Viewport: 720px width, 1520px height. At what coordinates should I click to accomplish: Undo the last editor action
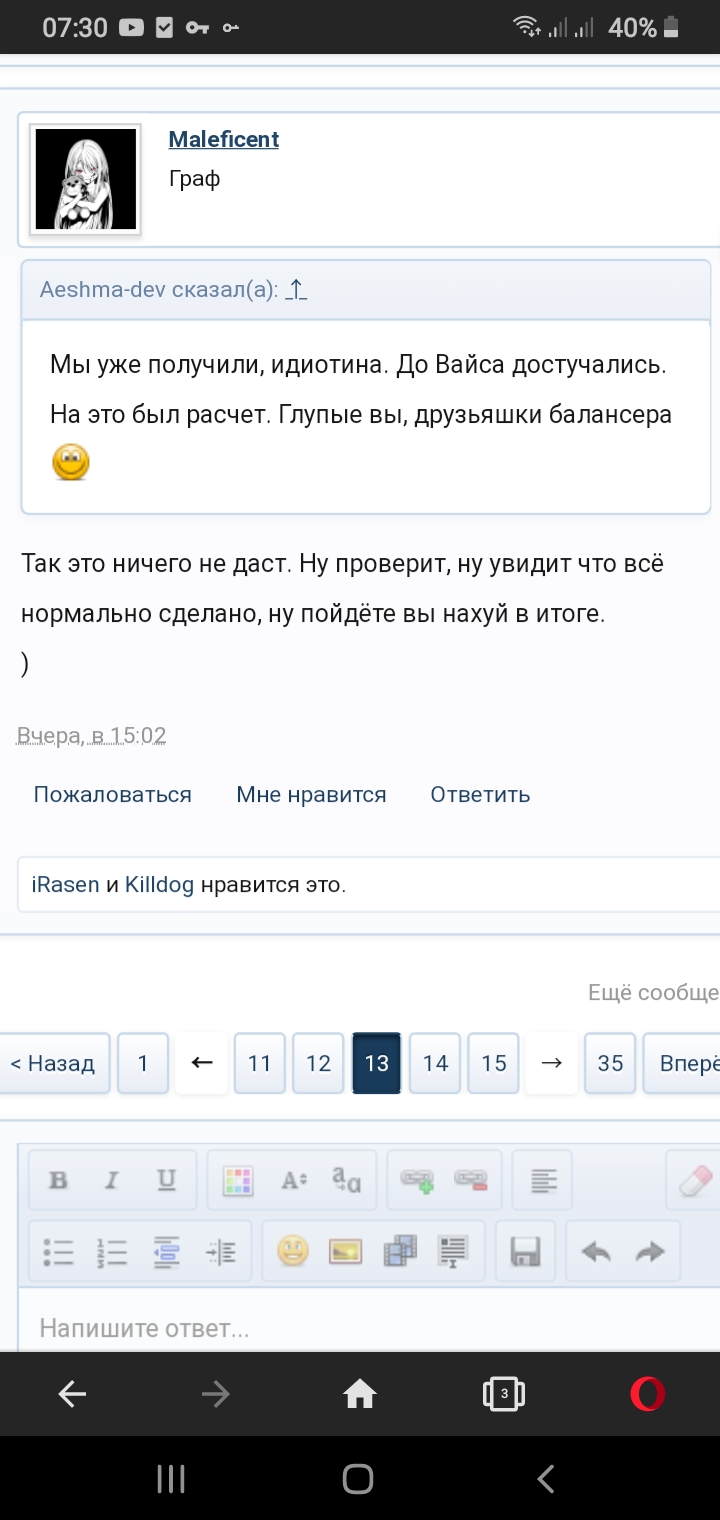click(x=596, y=1251)
